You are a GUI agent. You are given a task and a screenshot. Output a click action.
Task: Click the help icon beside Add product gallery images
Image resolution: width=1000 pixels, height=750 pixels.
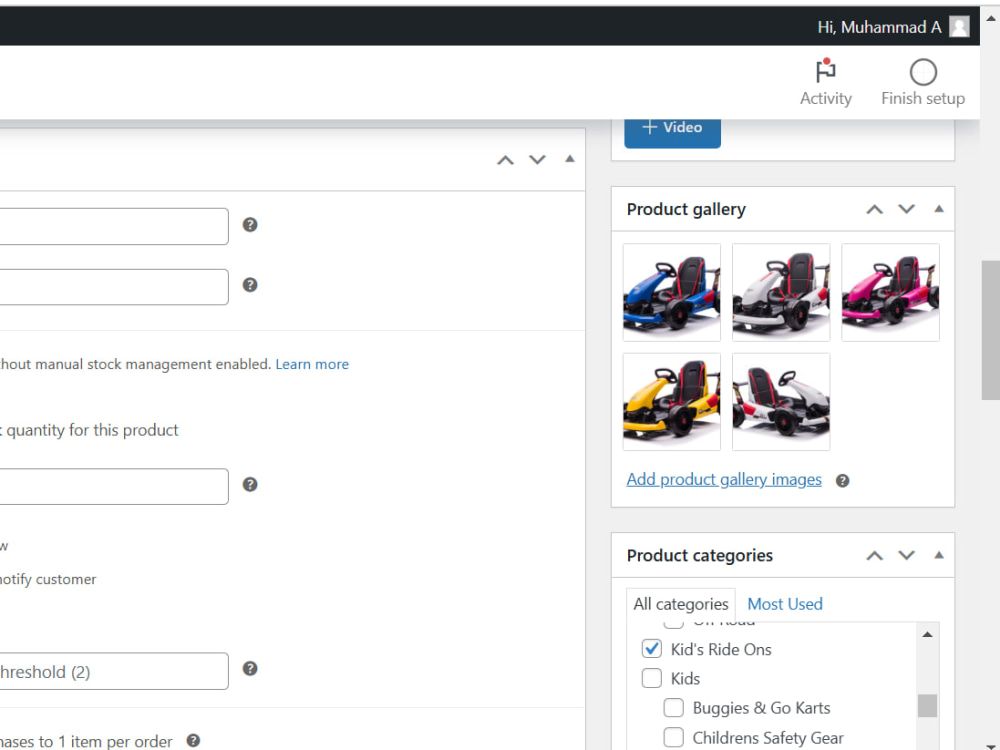tap(842, 481)
